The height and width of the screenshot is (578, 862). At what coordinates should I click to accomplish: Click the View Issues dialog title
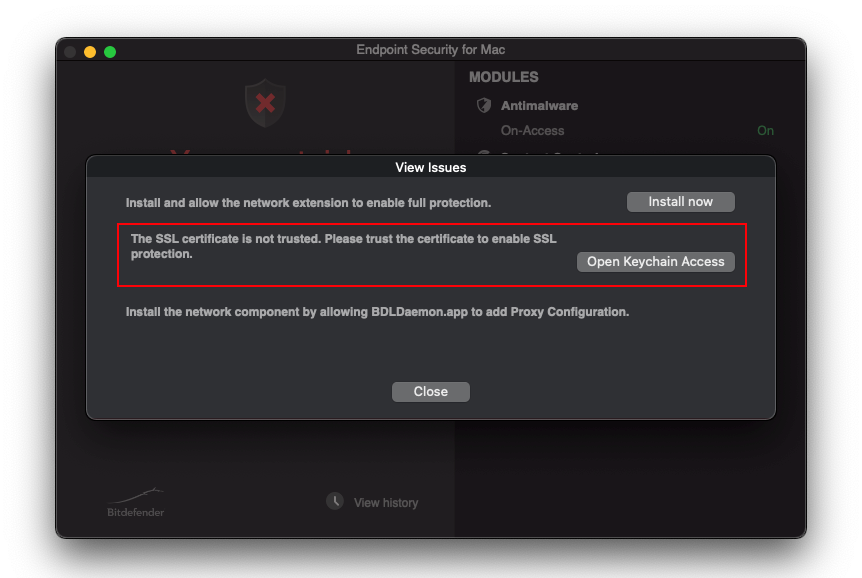point(430,167)
